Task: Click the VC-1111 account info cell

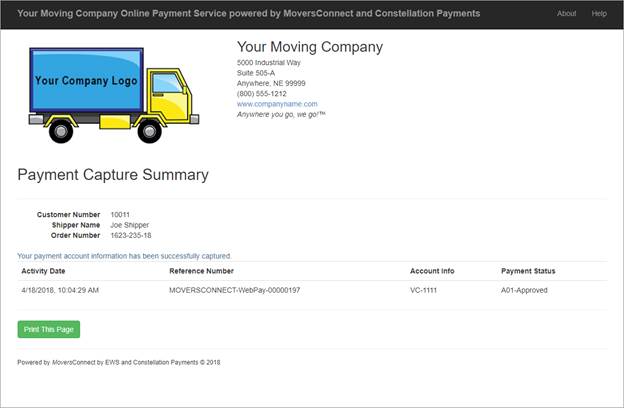Action: [425, 290]
